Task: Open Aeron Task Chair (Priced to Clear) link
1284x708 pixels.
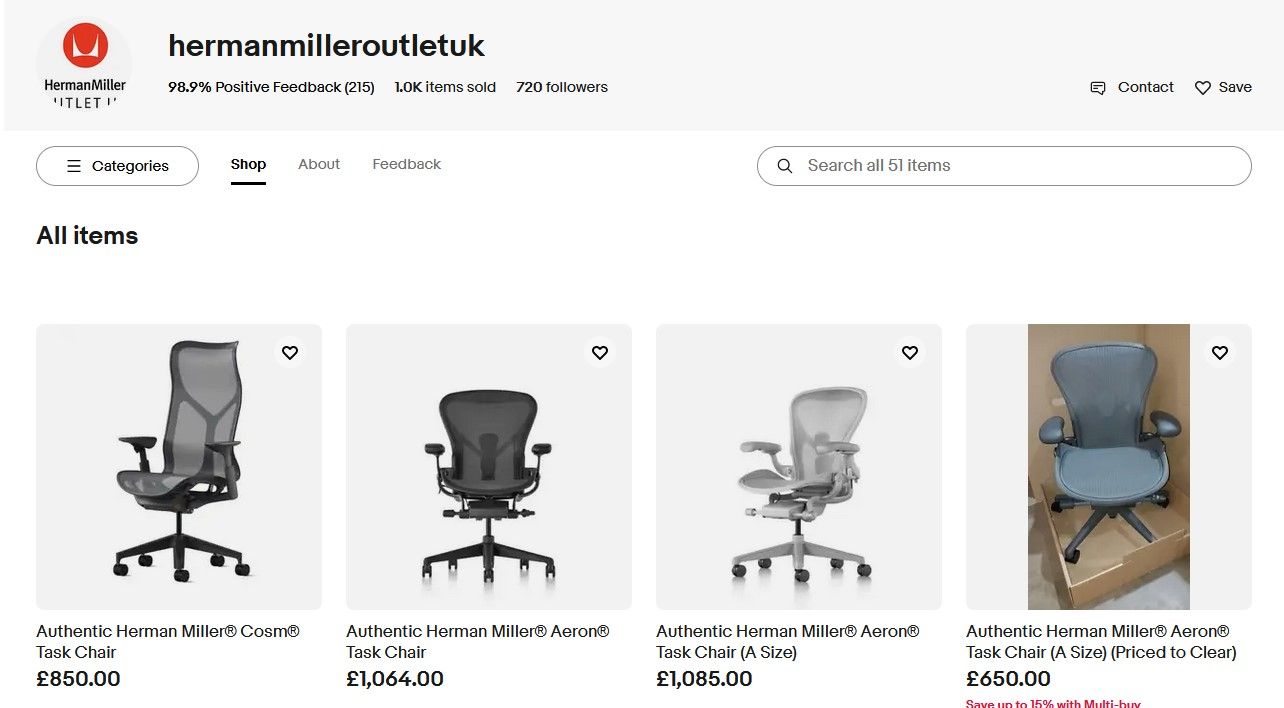Action: point(1101,642)
